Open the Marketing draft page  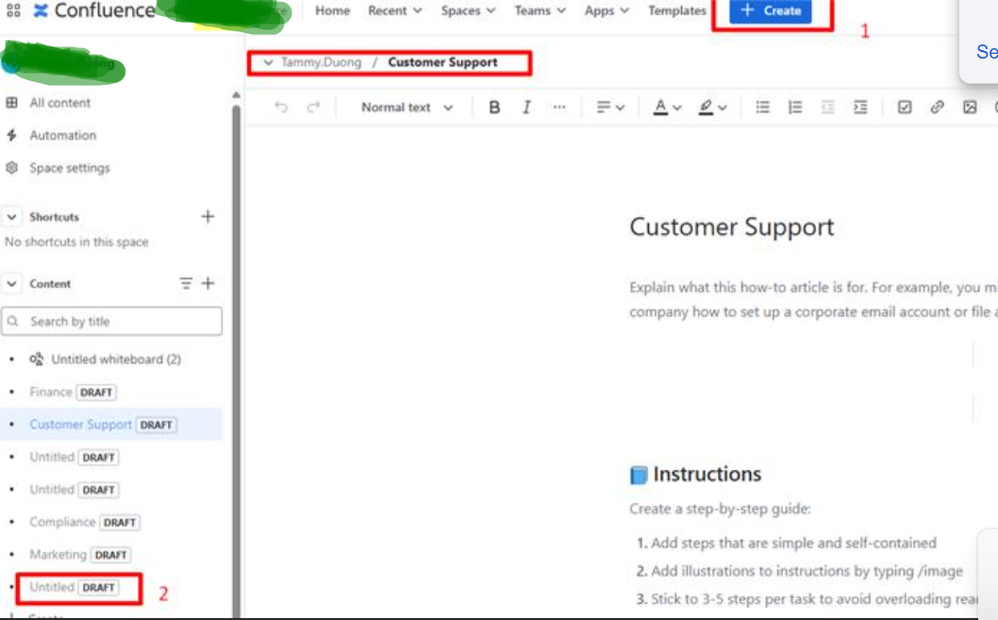pos(57,554)
